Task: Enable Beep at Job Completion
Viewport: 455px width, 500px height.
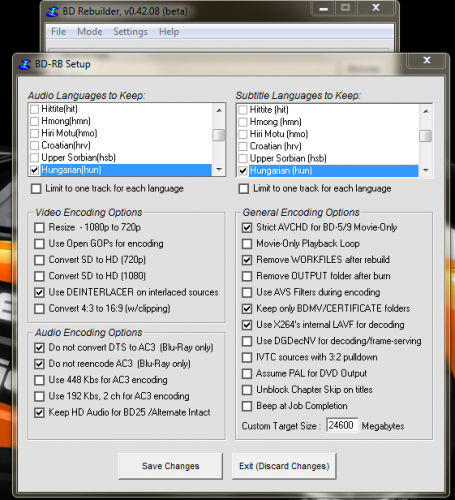Action: click(247, 406)
